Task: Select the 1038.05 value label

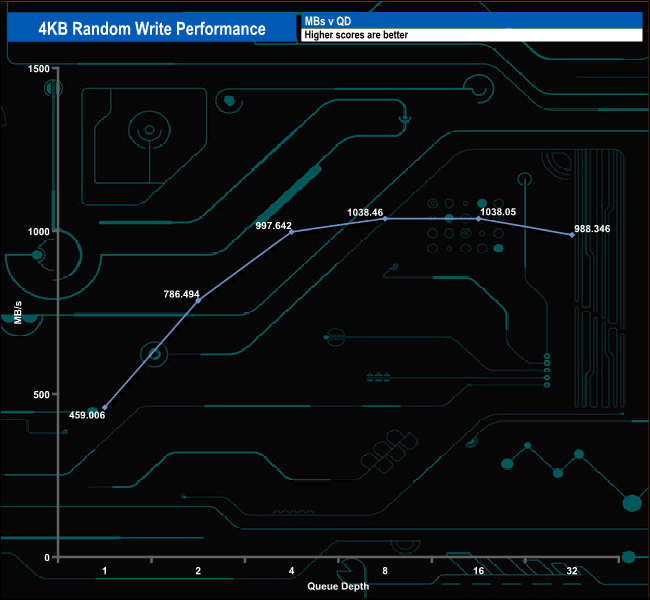Action: point(498,212)
